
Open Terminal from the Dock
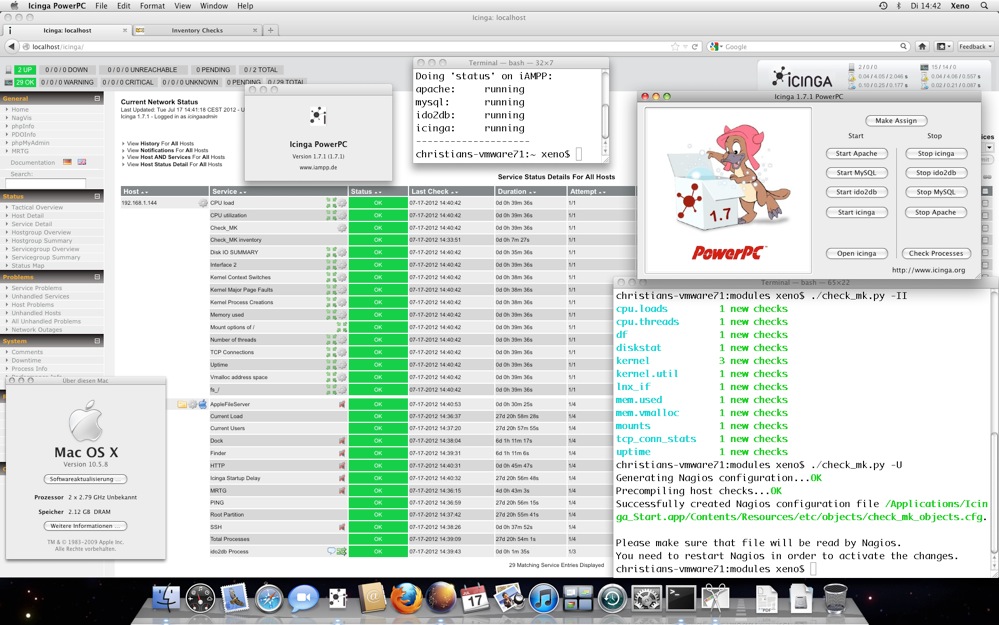tap(681, 599)
